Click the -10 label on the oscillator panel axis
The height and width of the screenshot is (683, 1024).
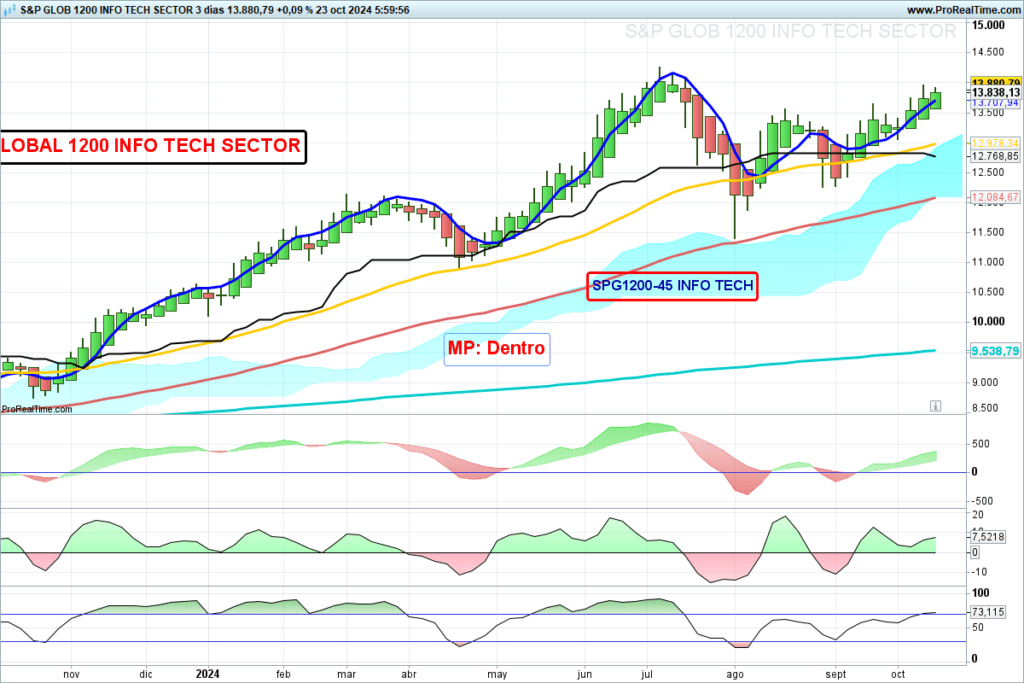point(980,572)
